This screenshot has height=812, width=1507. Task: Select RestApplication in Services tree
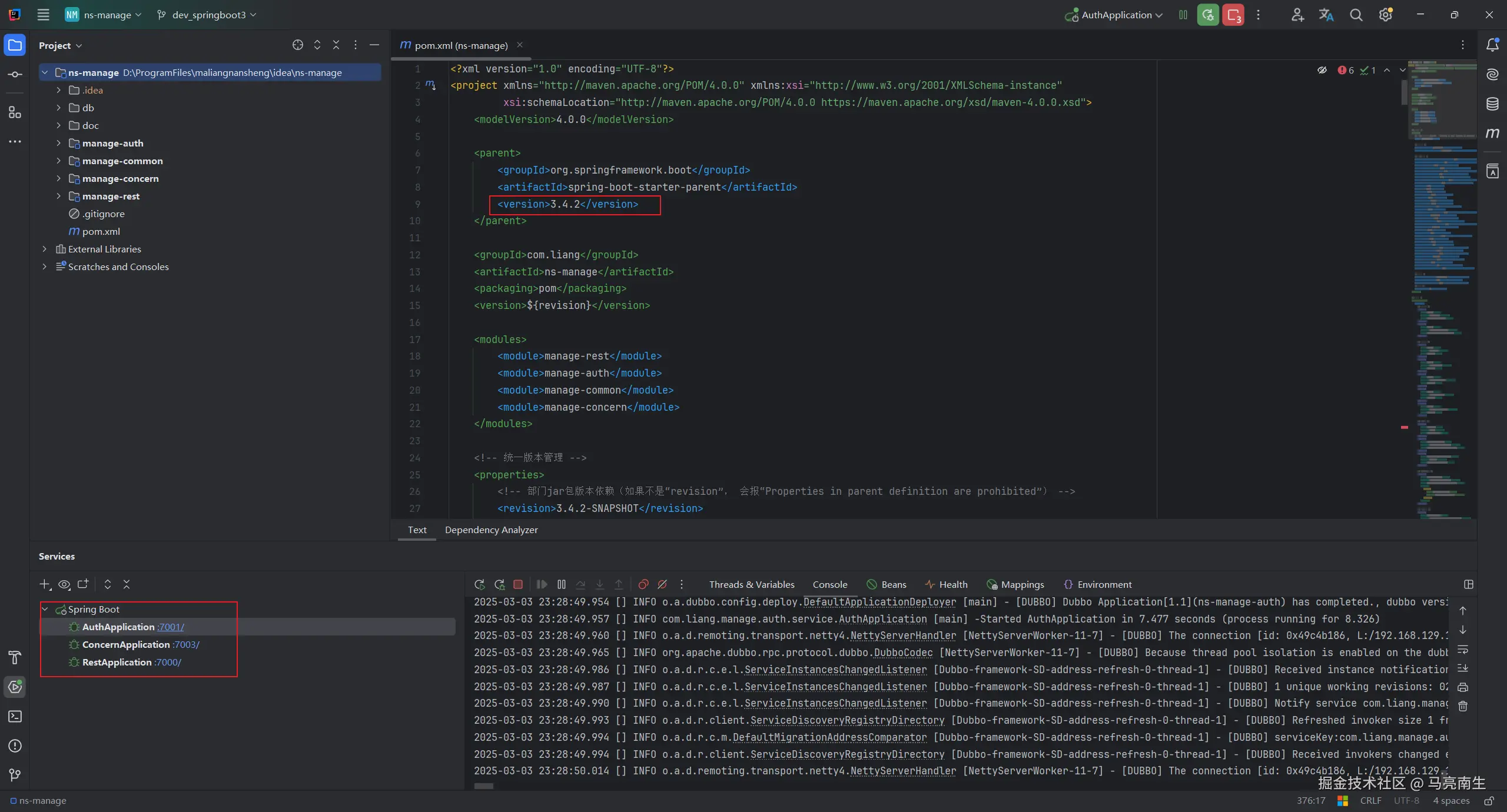pyautogui.click(x=117, y=662)
